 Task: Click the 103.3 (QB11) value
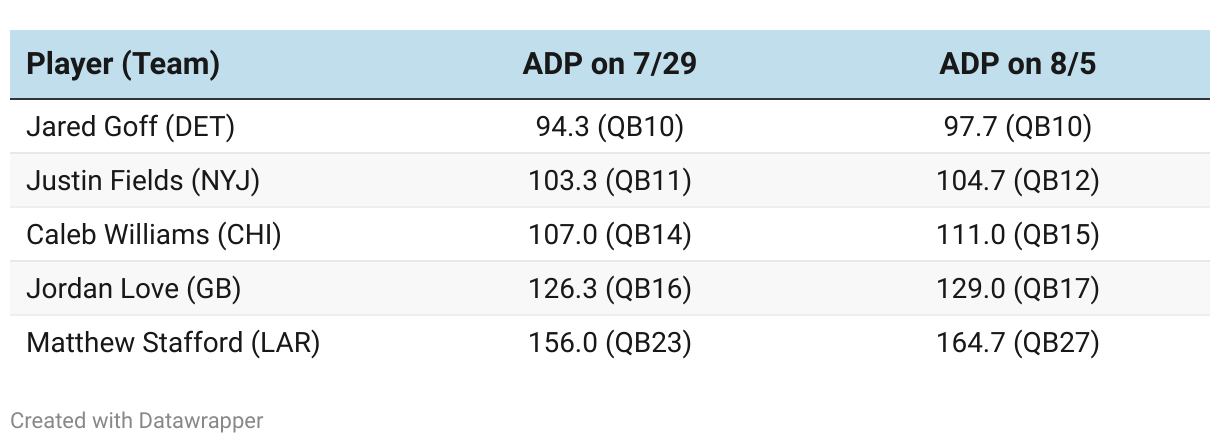609,181
